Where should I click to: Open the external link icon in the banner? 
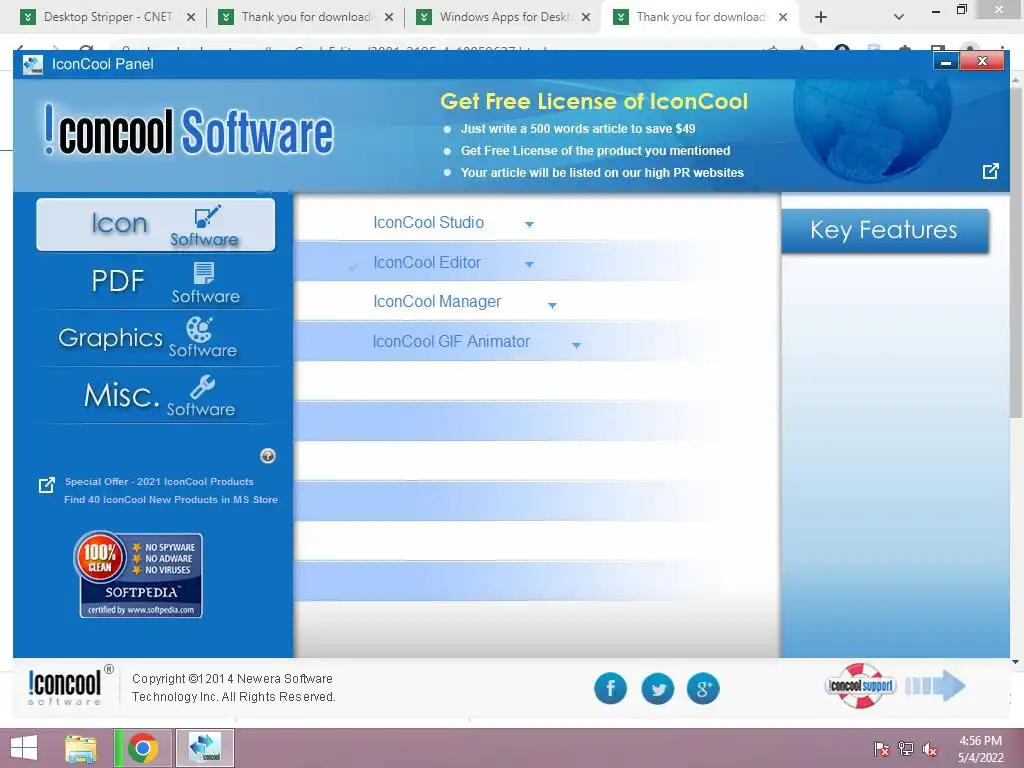991,171
